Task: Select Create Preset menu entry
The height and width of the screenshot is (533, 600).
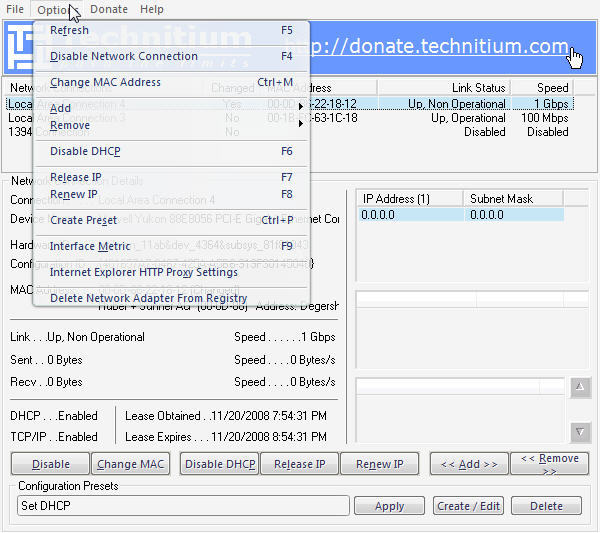Action: (x=171, y=220)
